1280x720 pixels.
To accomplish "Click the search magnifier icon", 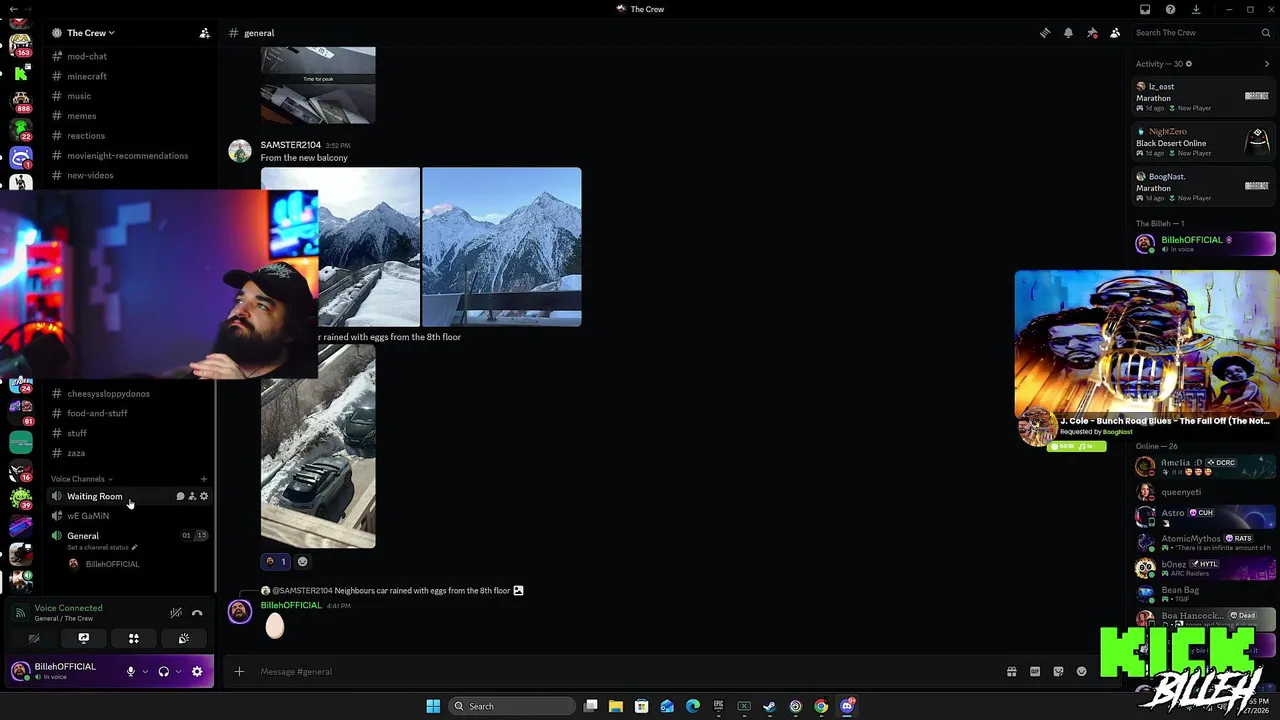I will point(1265,33).
